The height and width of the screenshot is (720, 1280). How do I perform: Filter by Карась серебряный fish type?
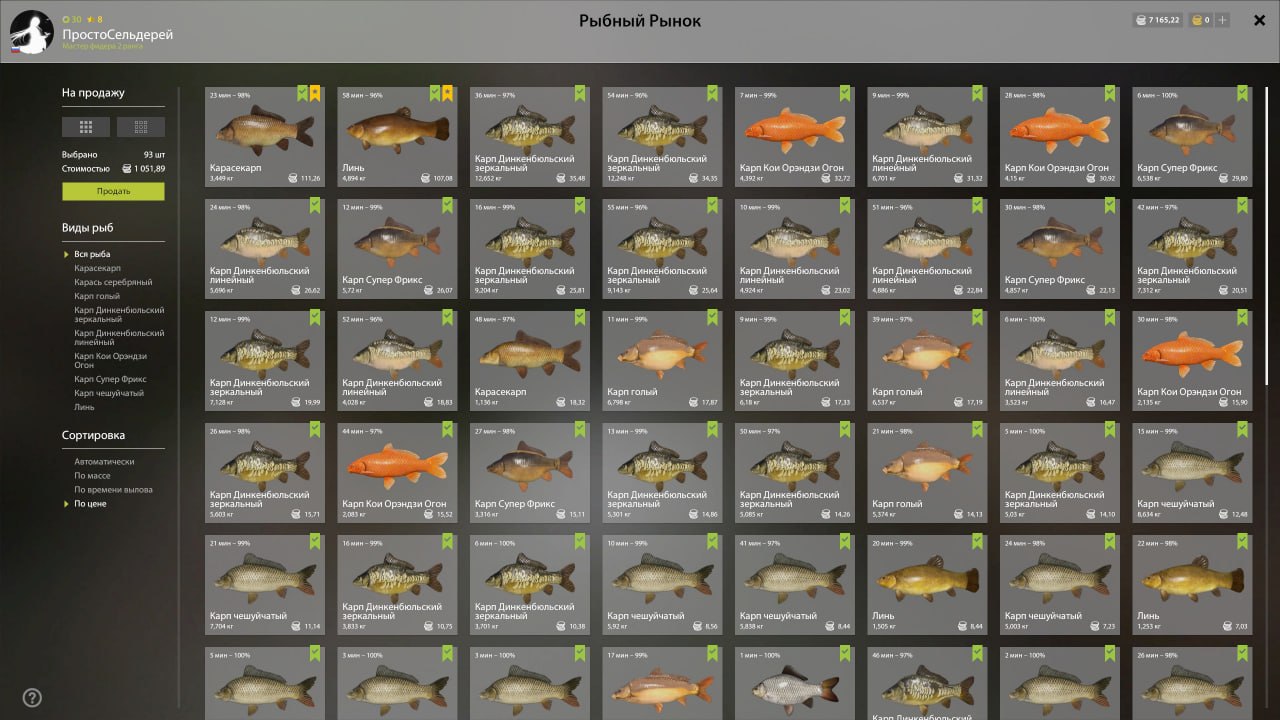(113, 282)
